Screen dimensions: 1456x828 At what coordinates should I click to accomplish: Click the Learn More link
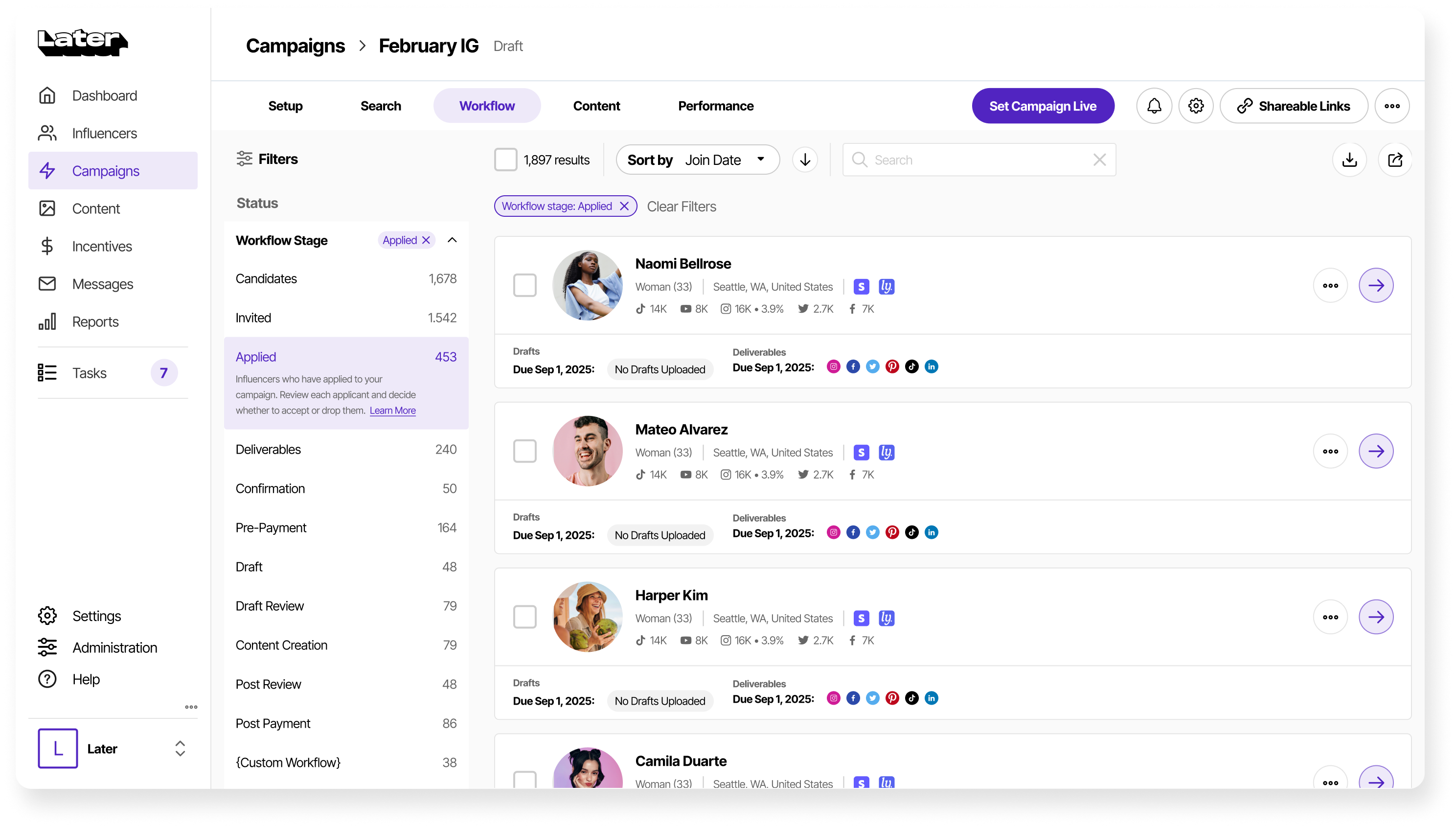[x=392, y=411]
